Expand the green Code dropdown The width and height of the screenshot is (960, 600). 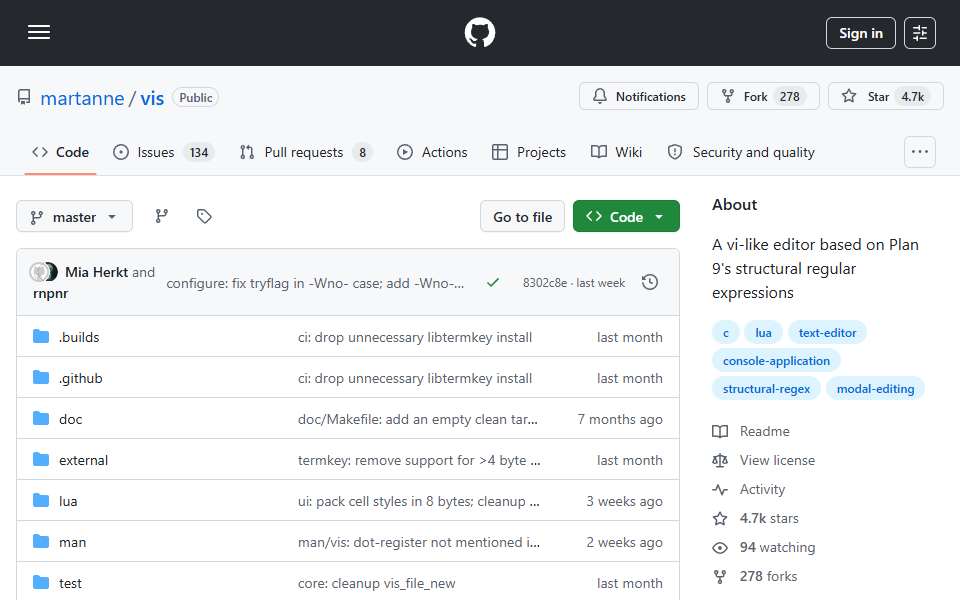tap(626, 217)
